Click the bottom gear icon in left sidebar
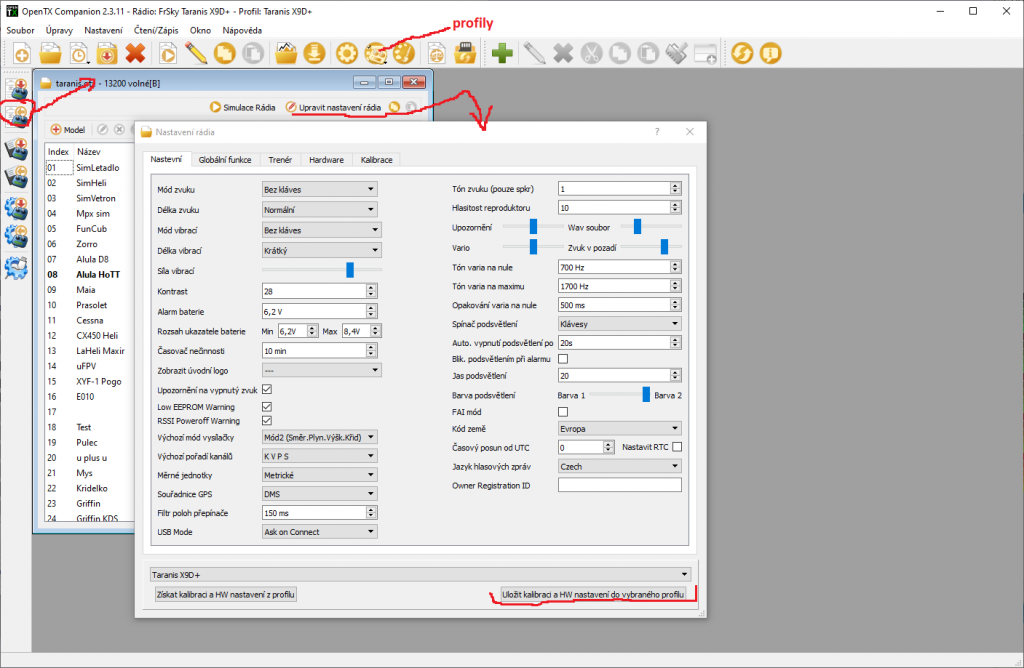 16,267
